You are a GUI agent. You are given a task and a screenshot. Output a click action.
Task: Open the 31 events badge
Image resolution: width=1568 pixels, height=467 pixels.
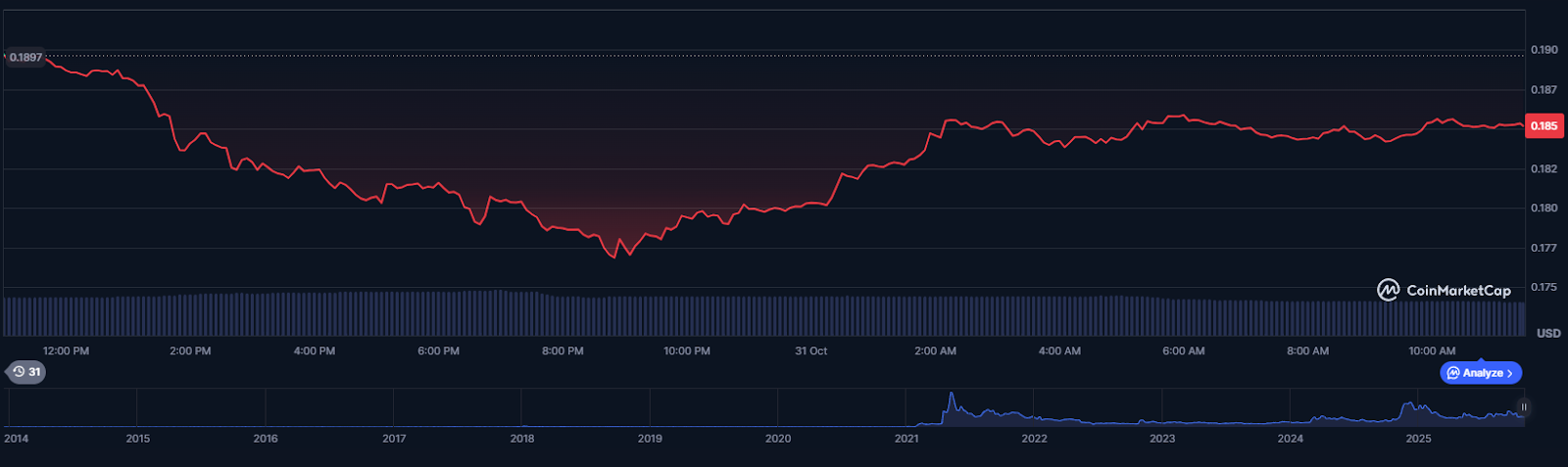26,372
